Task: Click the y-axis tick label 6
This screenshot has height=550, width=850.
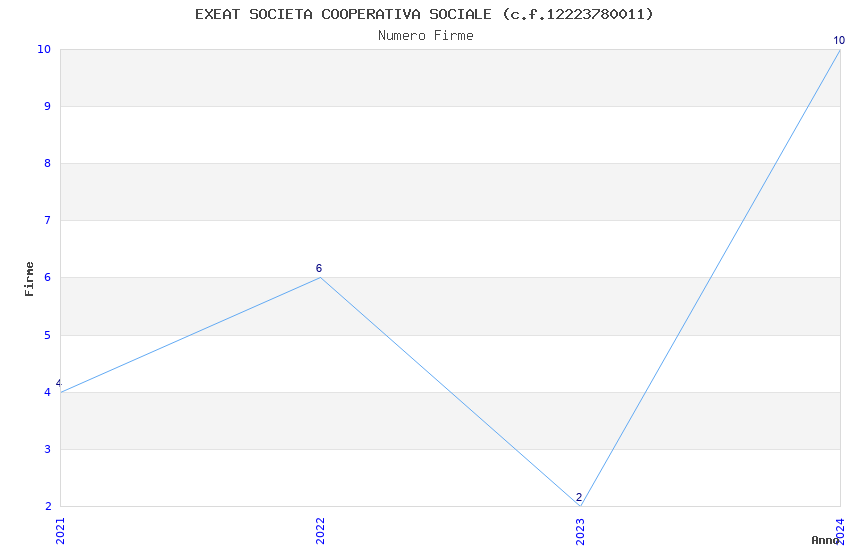Action: pos(47,278)
